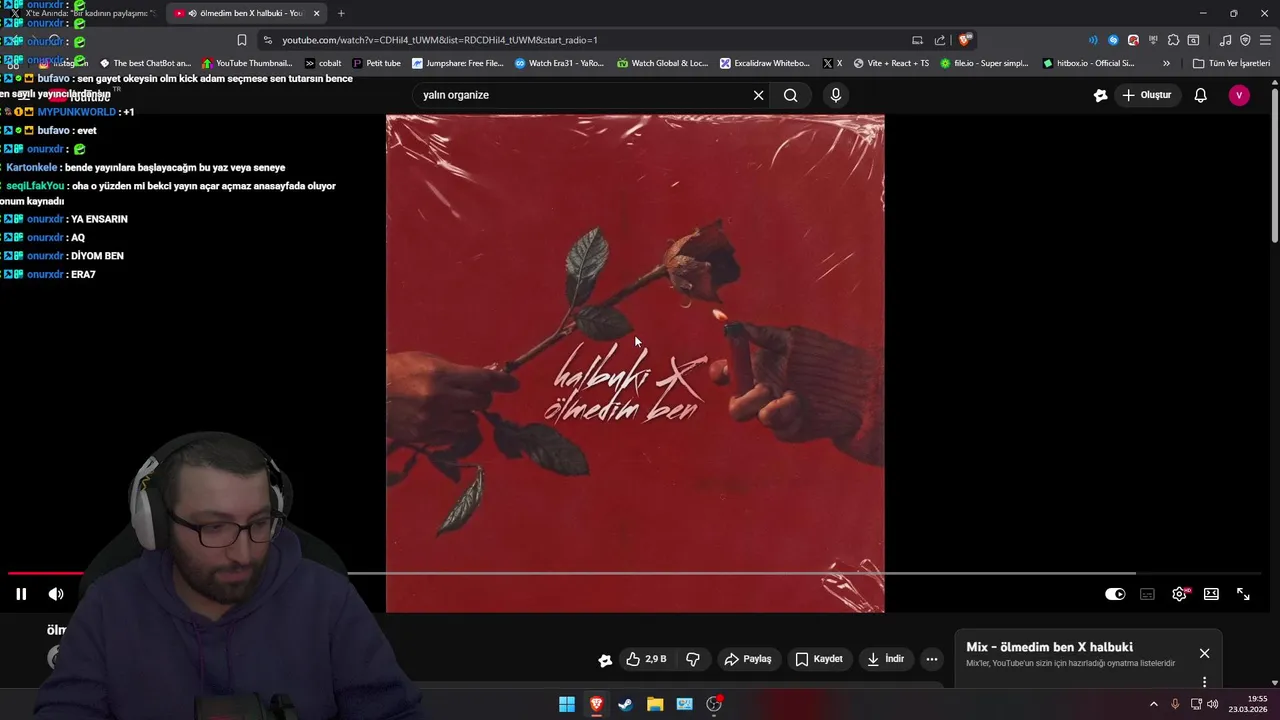Open the Brave VPN shield icon
1280x720 pixels.
pyautogui.click(x=1245, y=40)
